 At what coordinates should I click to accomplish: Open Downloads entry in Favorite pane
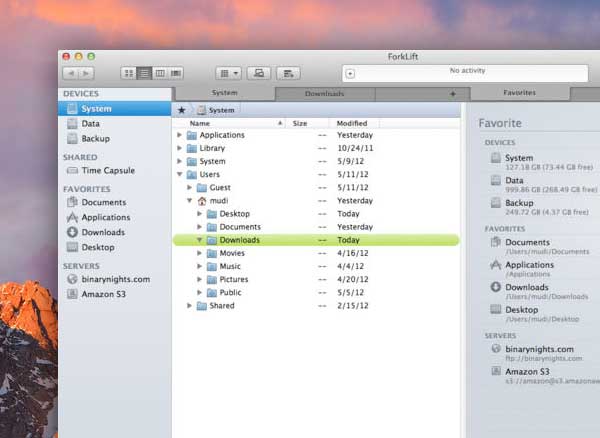(x=539, y=291)
